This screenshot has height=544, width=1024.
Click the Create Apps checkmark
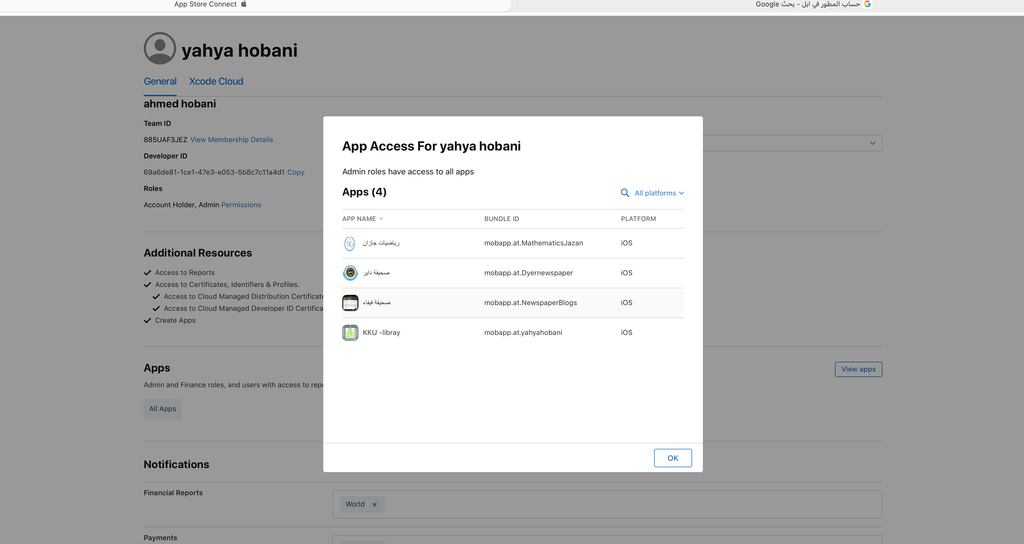(148, 321)
